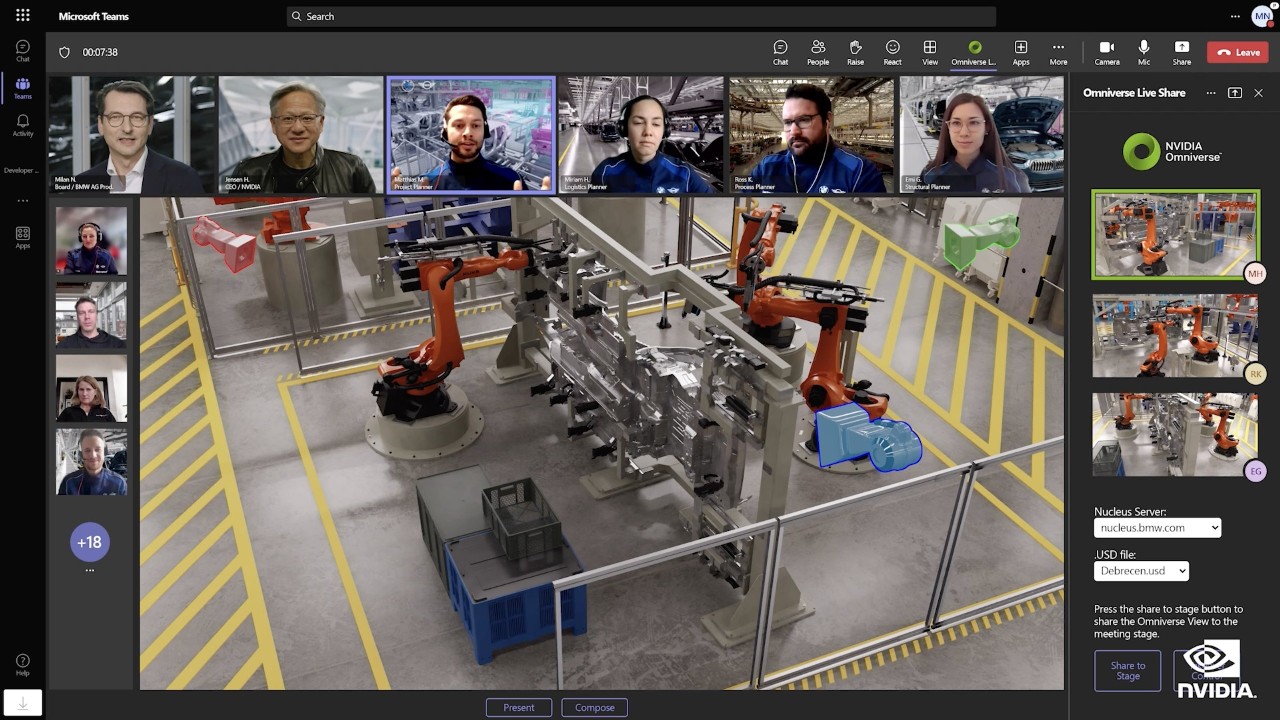Open the More options menu in the toolbar
Image resolution: width=1280 pixels, height=720 pixels.
pos(1057,52)
